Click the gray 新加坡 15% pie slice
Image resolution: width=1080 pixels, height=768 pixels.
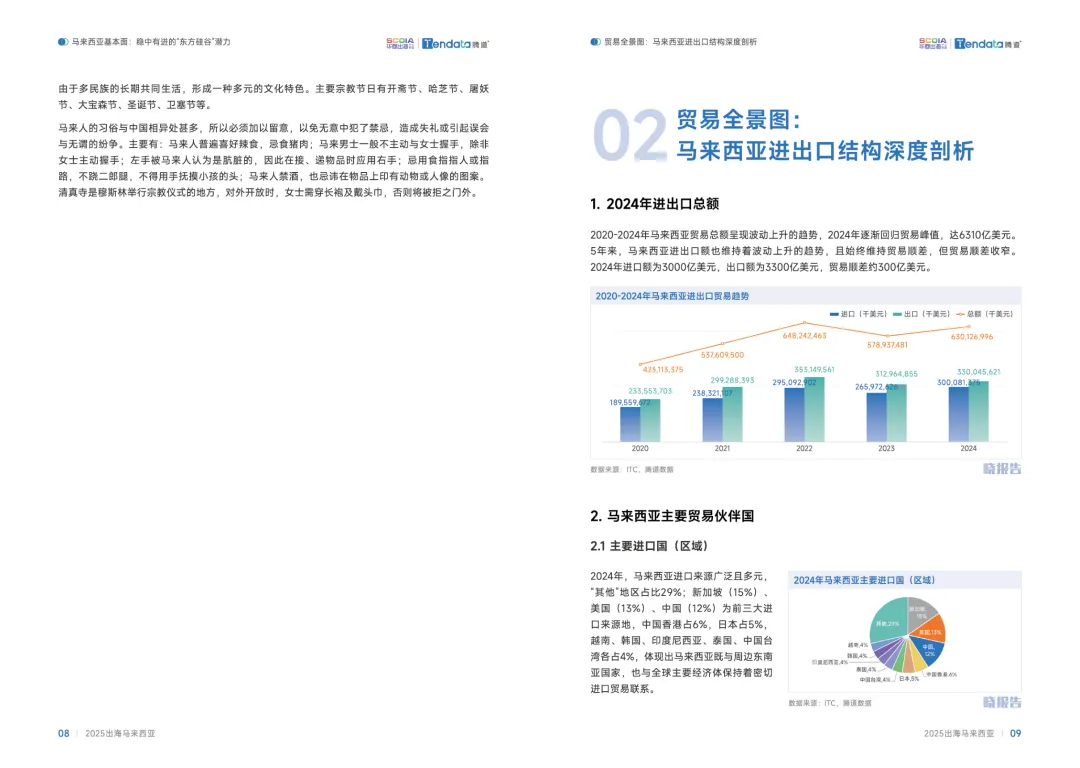click(x=920, y=612)
